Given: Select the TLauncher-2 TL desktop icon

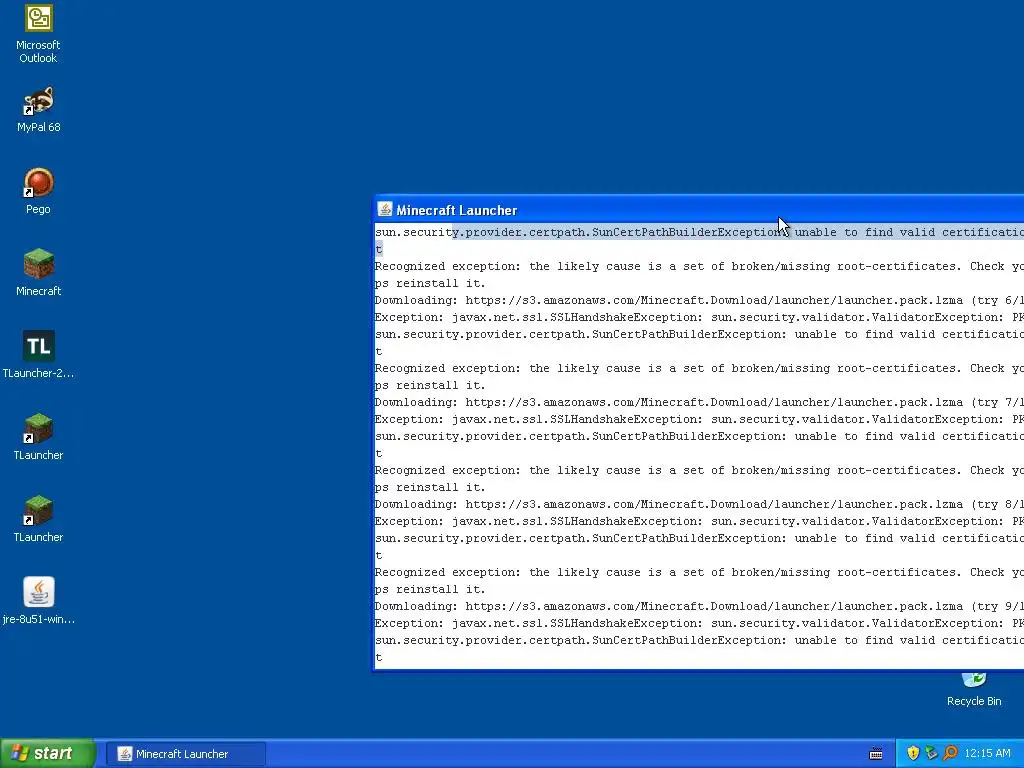Looking at the screenshot, I should point(38,355).
